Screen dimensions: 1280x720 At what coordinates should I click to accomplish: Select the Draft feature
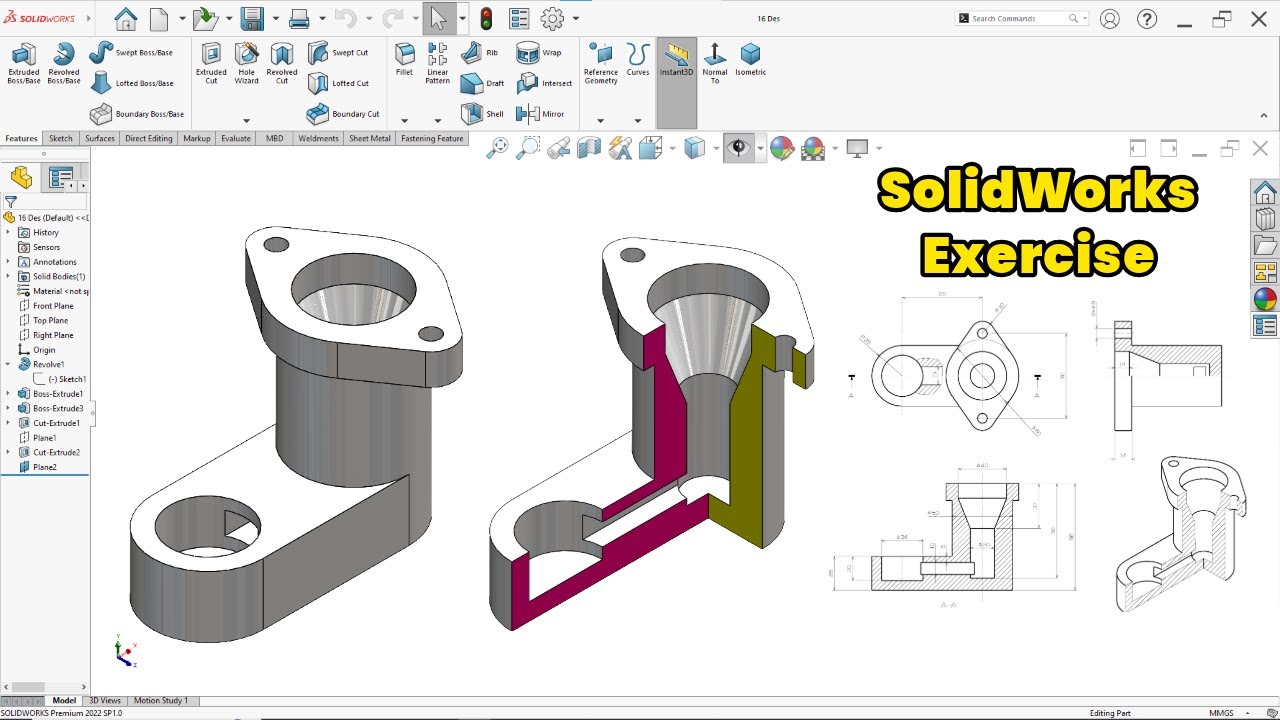tap(482, 83)
